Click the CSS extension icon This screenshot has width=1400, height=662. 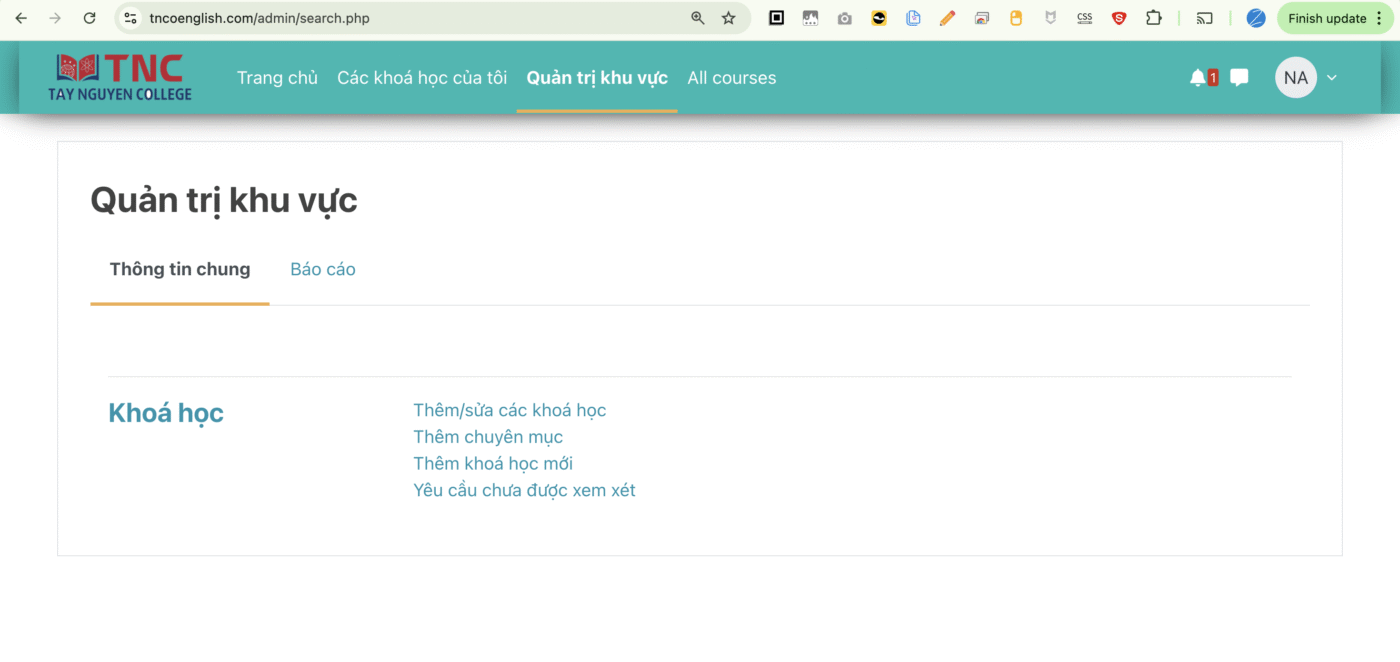click(x=1085, y=18)
